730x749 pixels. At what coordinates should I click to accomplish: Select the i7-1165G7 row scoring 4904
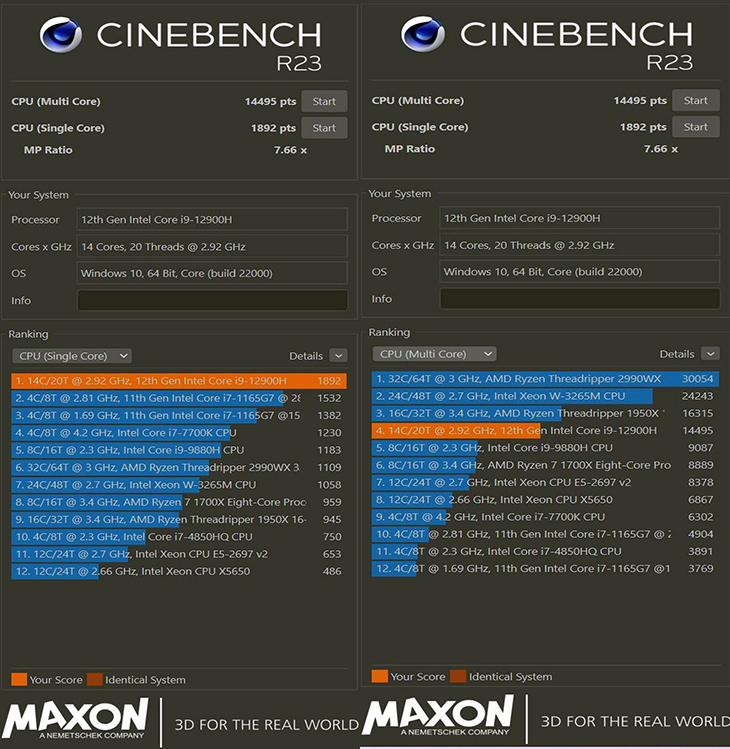(x=545, y=534)
